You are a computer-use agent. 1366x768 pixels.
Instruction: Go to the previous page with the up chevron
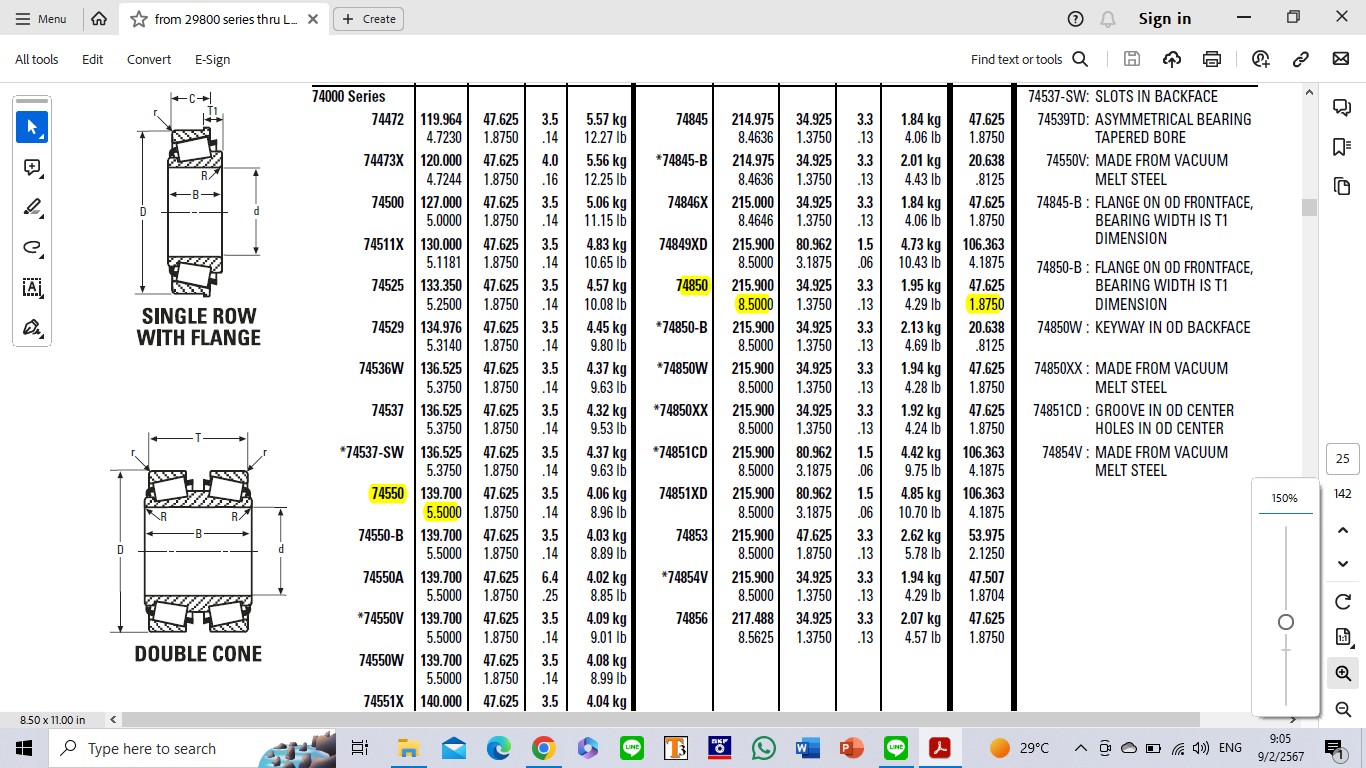click(1343, 530)
